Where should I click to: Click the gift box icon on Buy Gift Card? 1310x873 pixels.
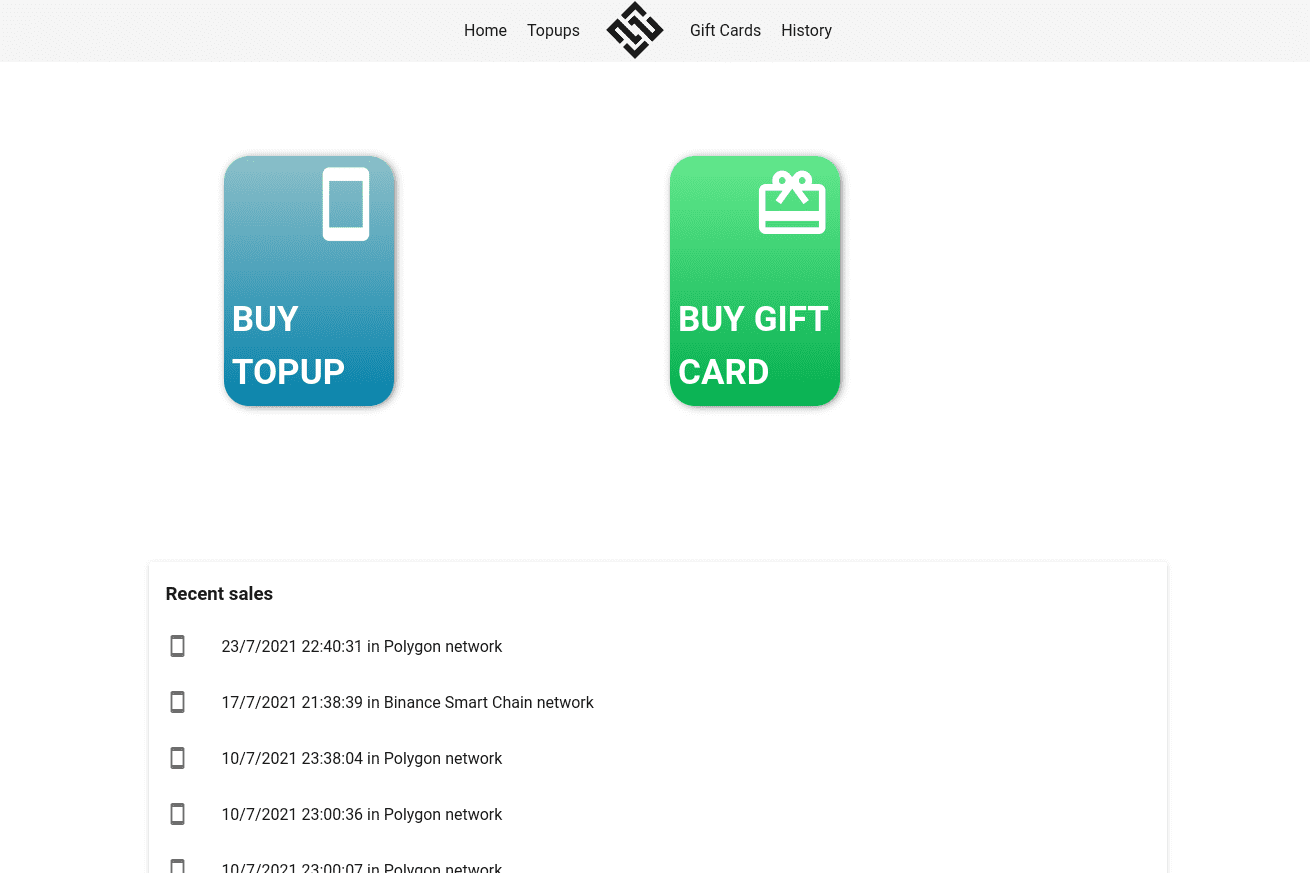(792, 203)
